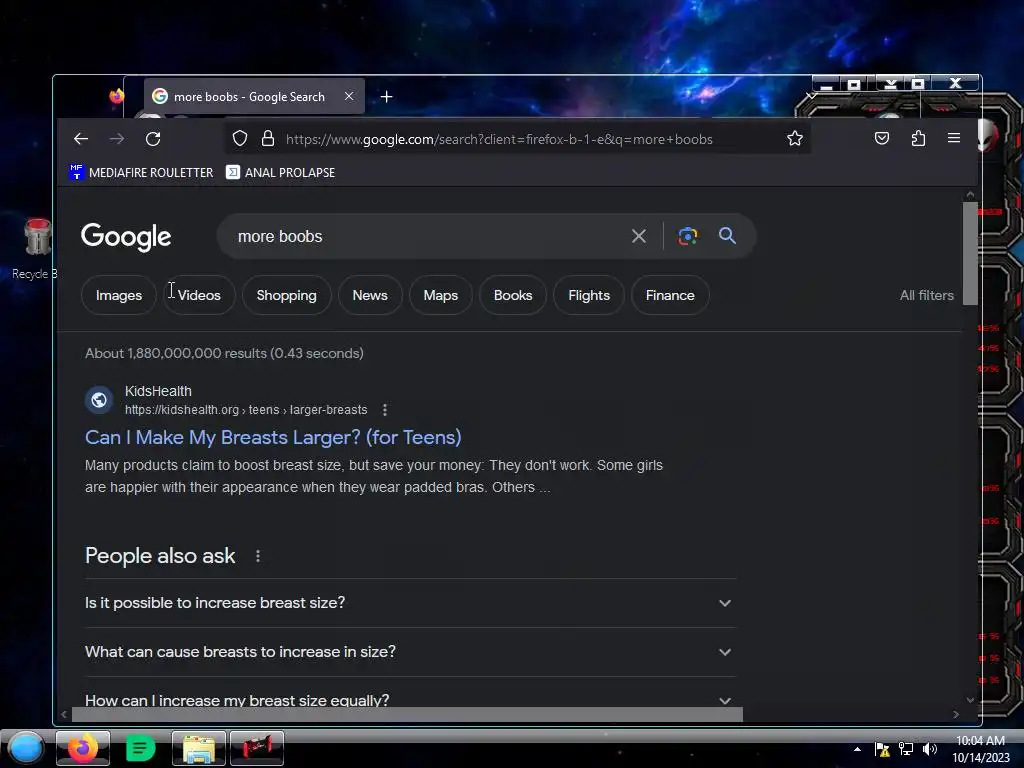Open the Start orb on taskbar
1024x768 pixels.
pos(25,748)
